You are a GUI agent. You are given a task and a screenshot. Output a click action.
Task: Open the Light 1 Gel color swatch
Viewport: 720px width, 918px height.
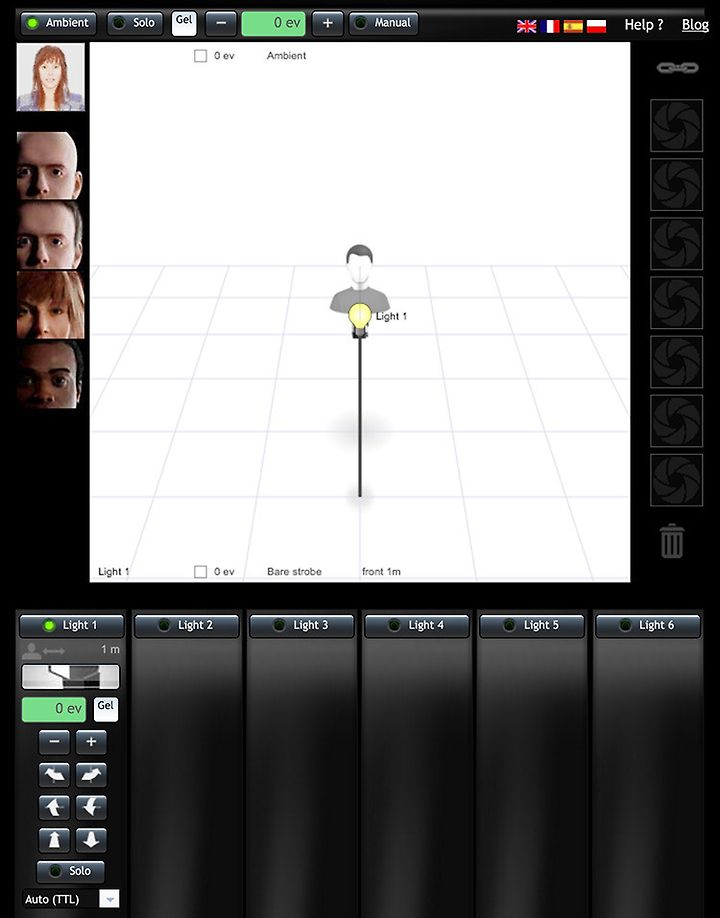point(106,709)
